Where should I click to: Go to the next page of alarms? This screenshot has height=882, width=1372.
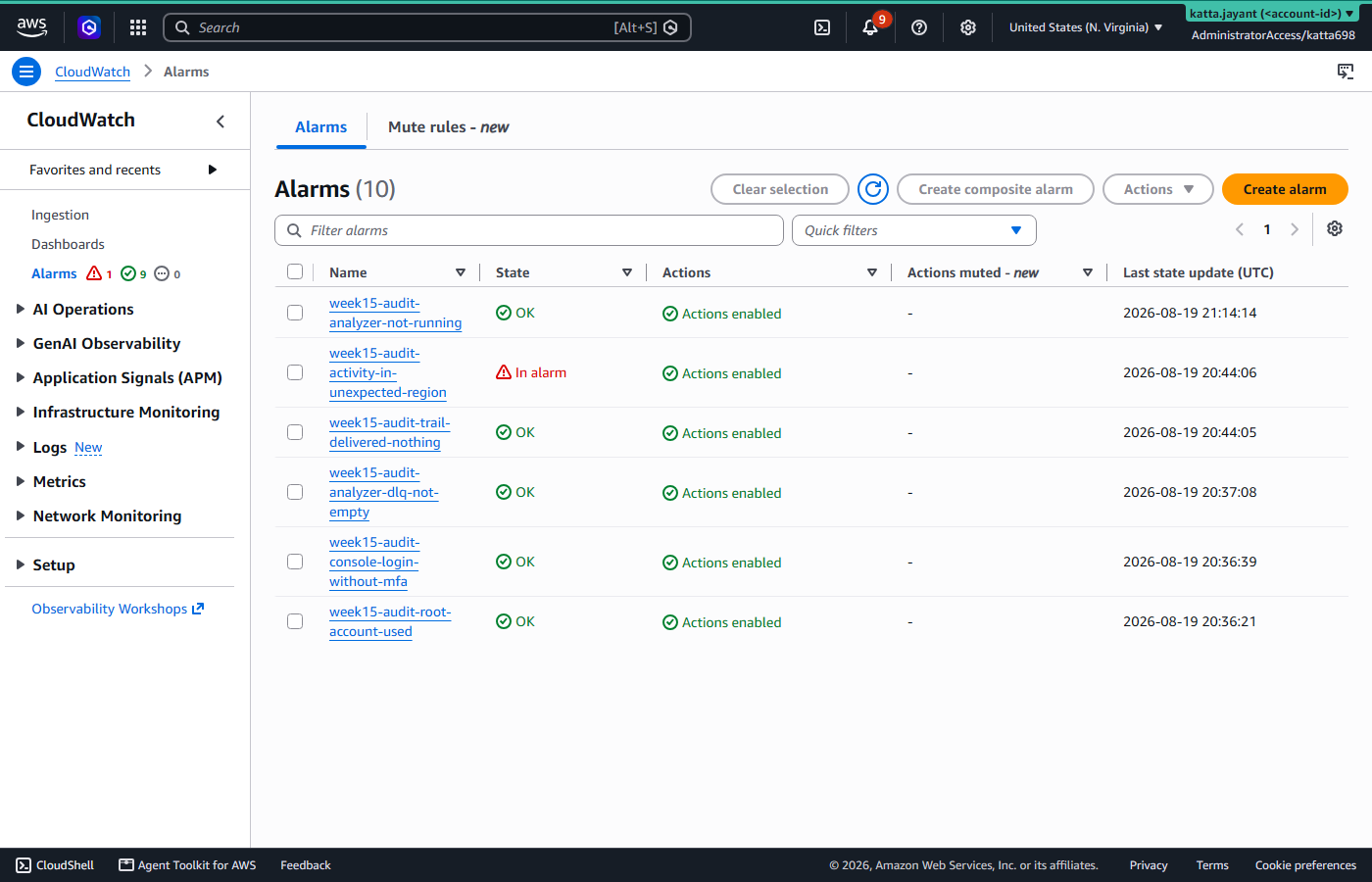coord(1295,229)
